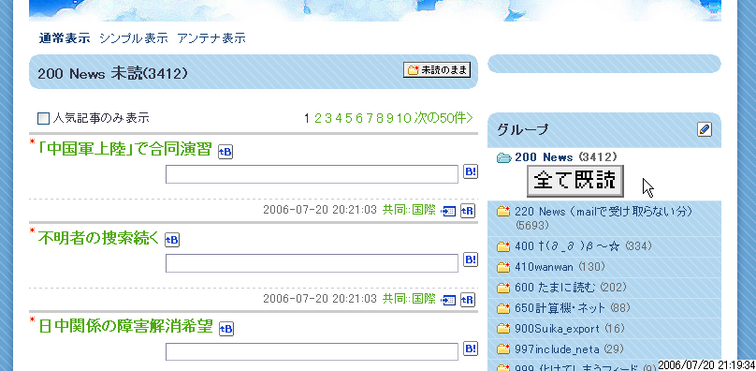Viewport: 756px width, 371px height.
Task: Open the 共同::国際 feed link on first entry
Action: coord(409,210)
